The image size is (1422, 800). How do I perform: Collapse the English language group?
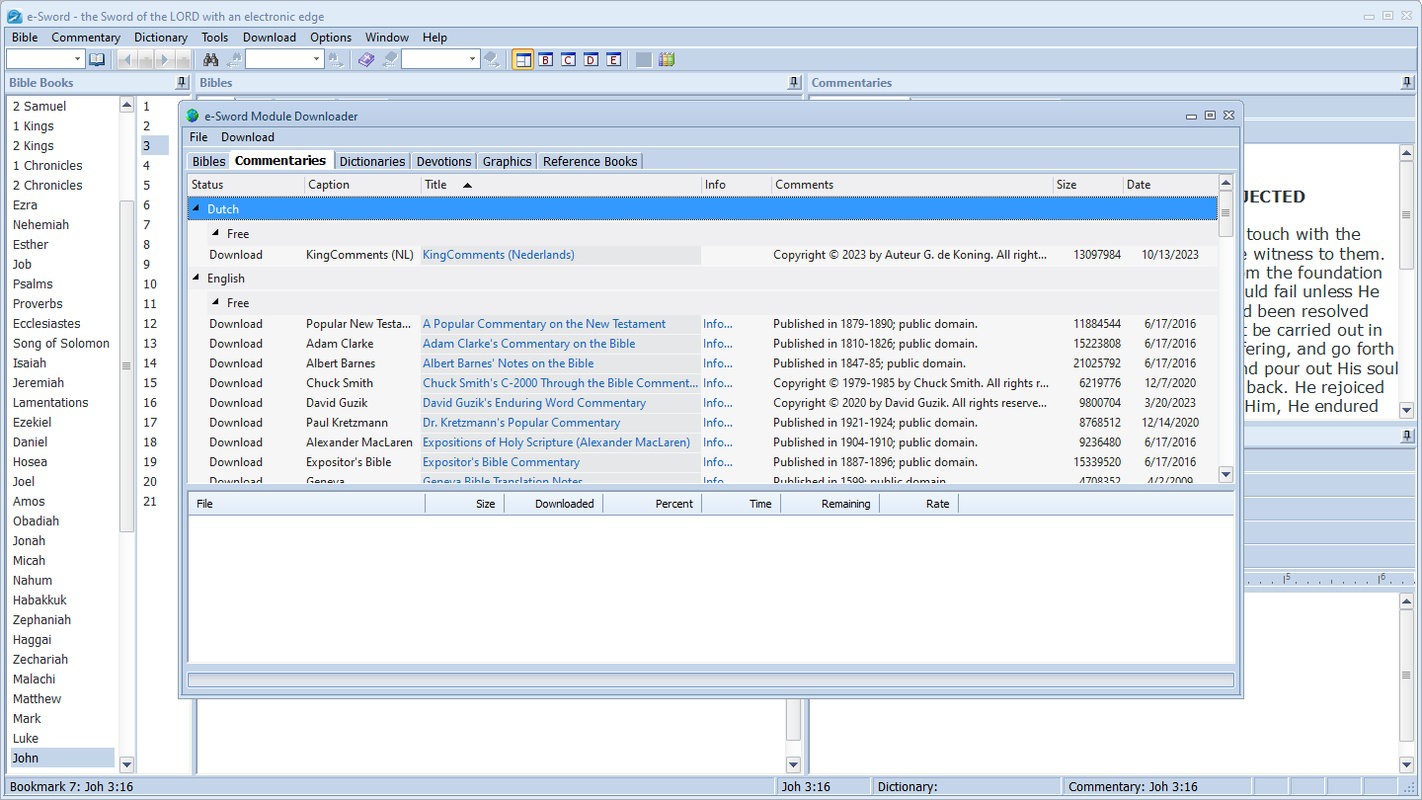pos(196,278)
